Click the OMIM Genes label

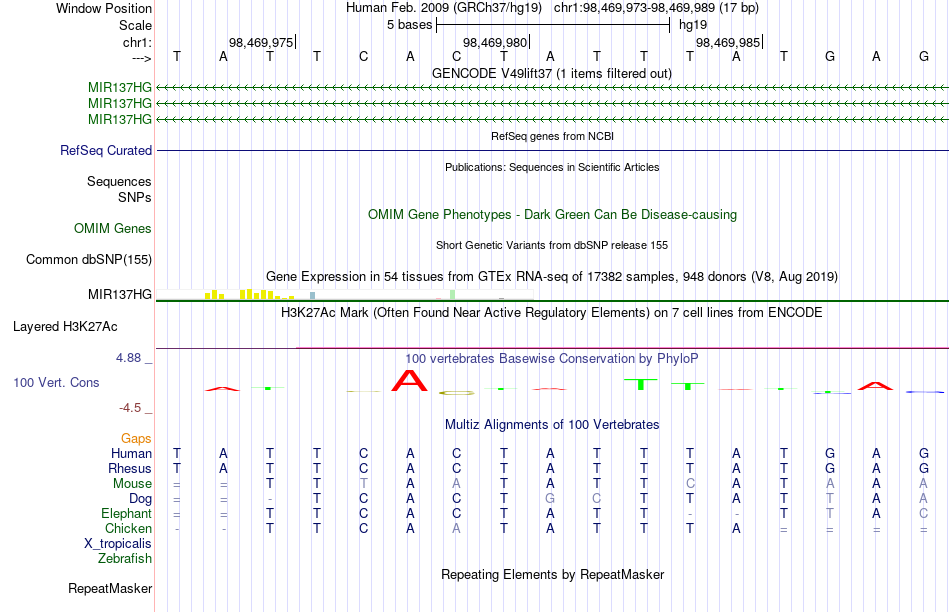click(112, 228)
